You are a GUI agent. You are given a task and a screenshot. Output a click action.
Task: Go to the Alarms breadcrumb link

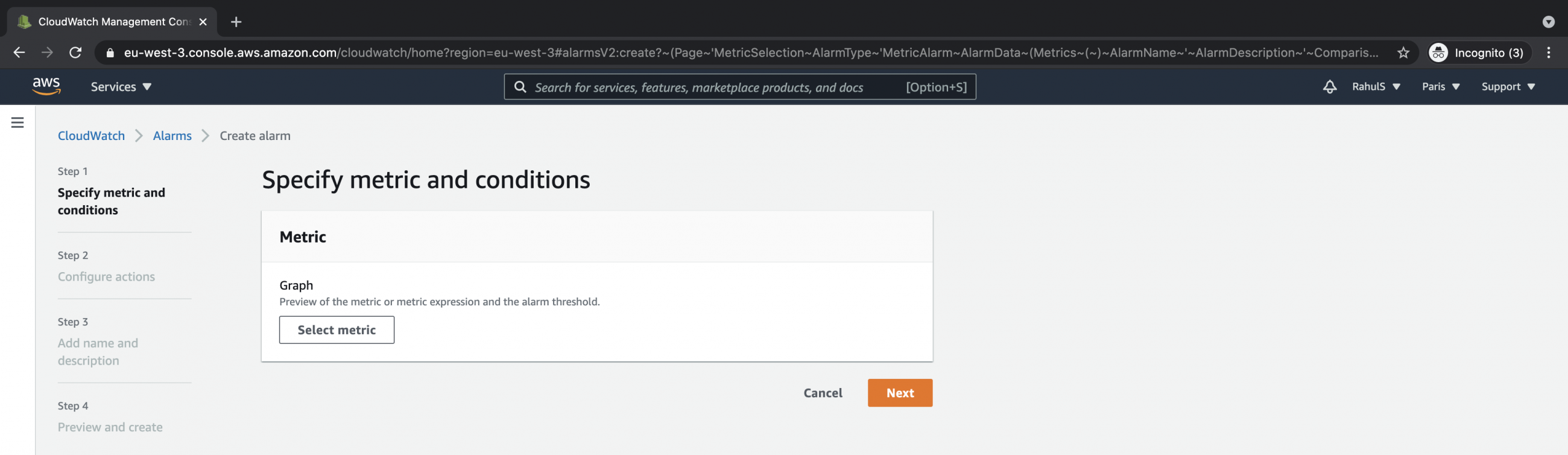pos(172,136)
